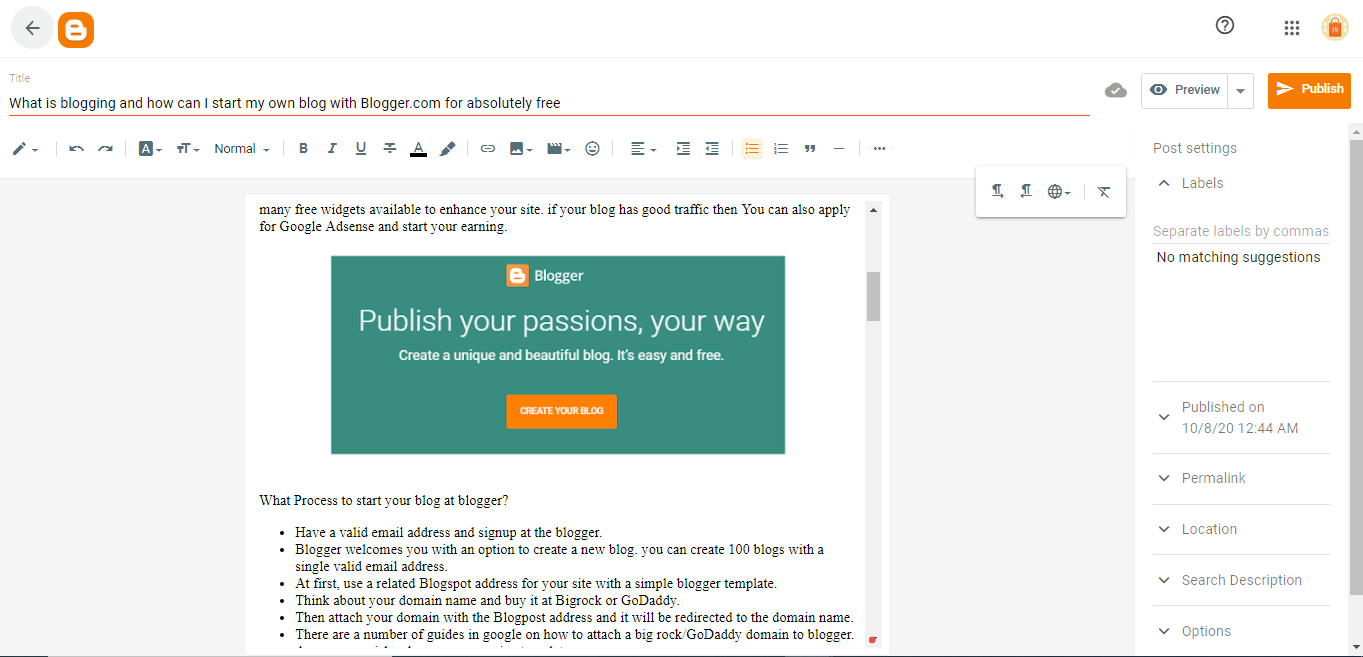The width and height of the screenshot is (1363, 657).
Task: Insert or edit a link
Action: pos(488,149)
